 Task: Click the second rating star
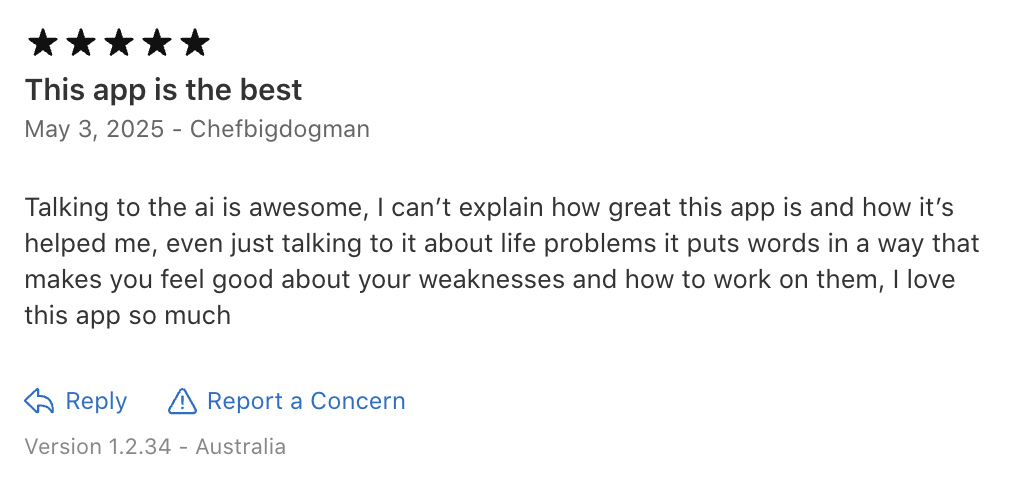(81, 42)
